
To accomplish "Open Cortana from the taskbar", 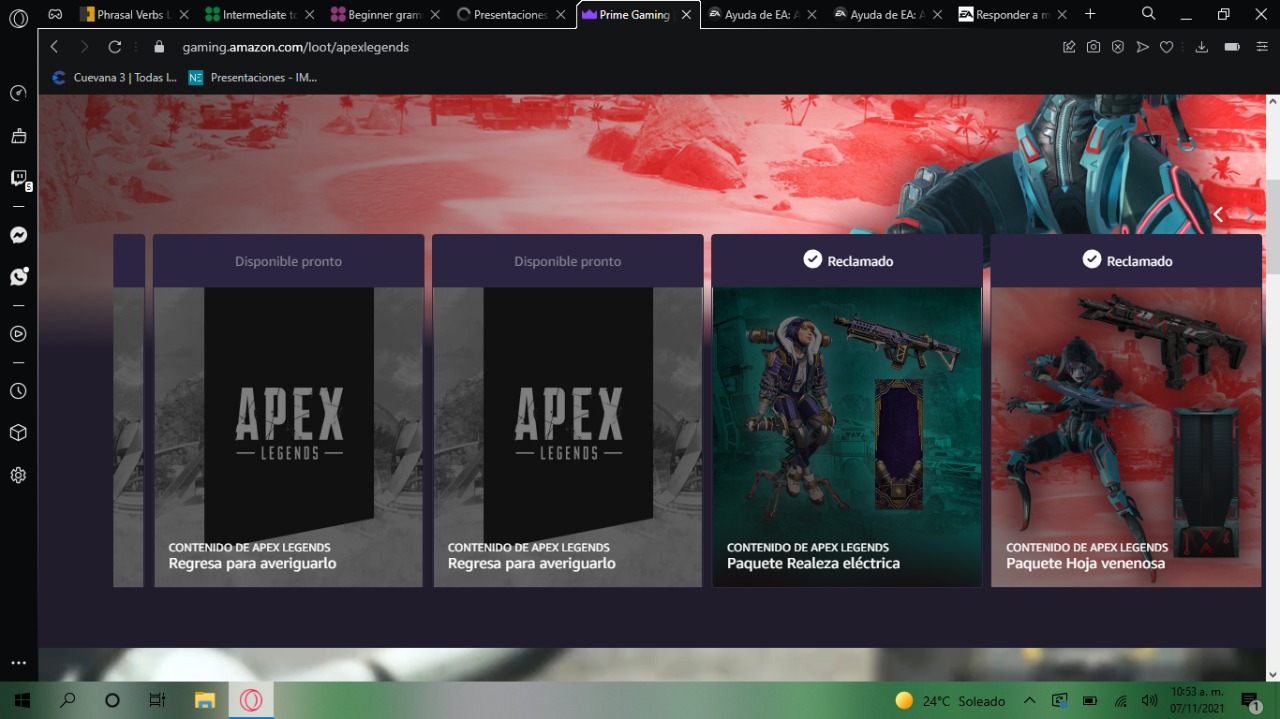I will (x=112, y=700).
